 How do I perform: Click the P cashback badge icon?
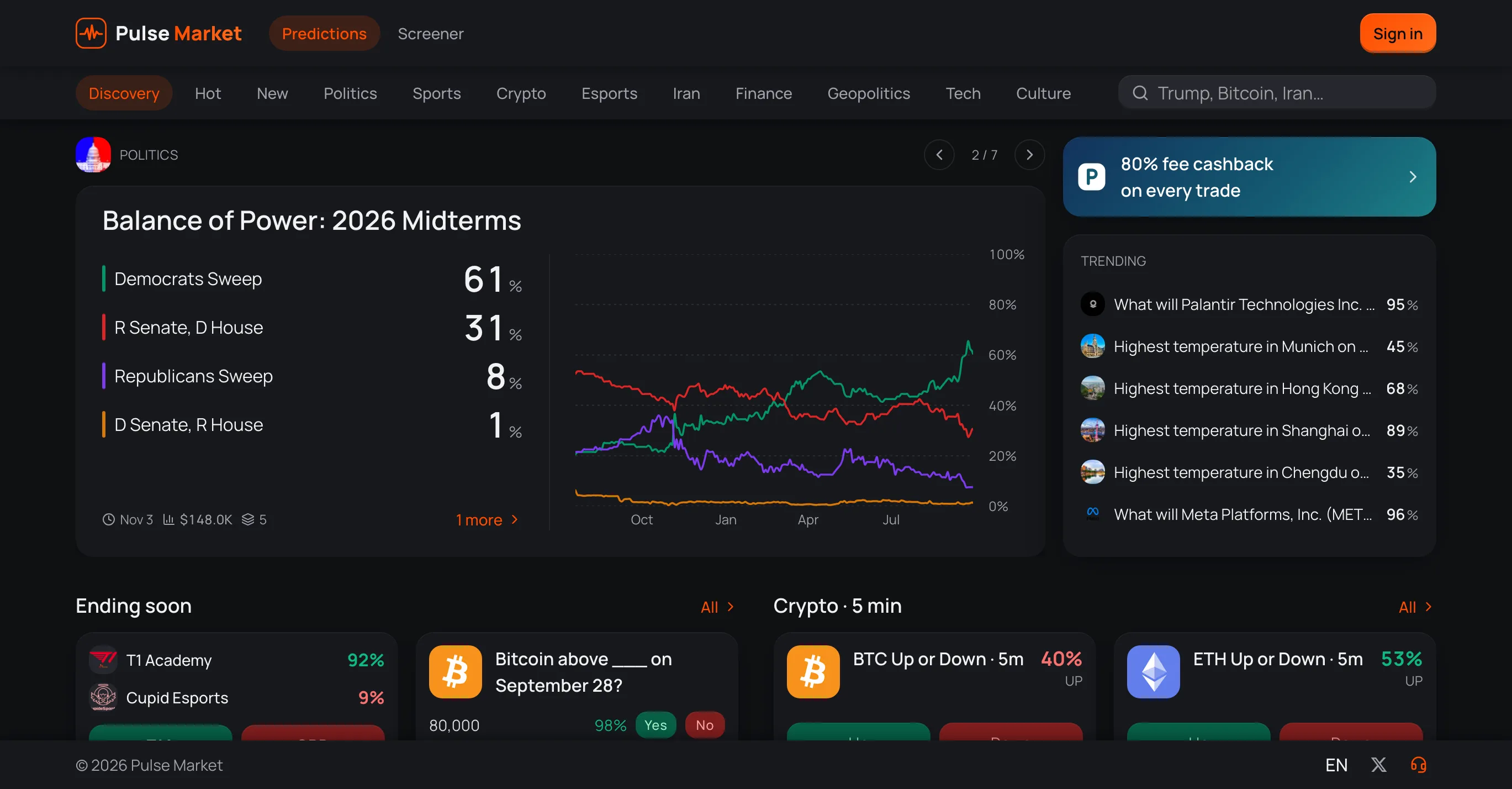(1091, 177)
